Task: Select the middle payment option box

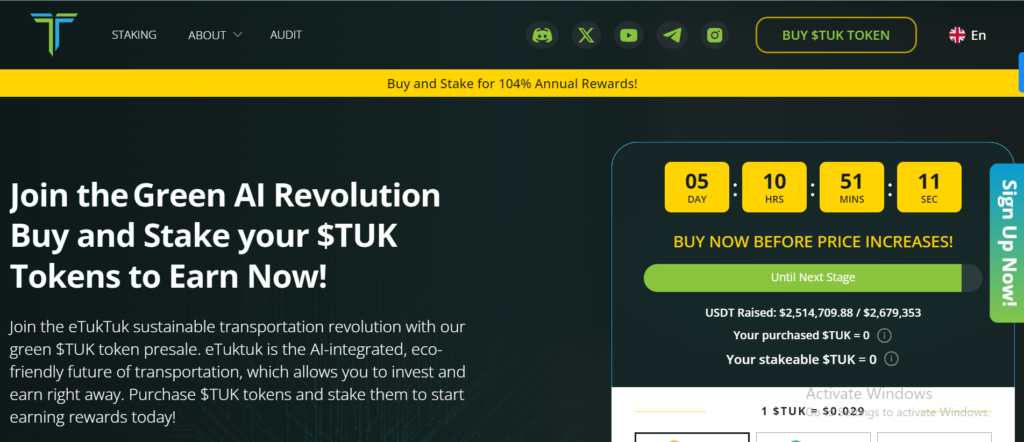Action: [x=813, y=437]
